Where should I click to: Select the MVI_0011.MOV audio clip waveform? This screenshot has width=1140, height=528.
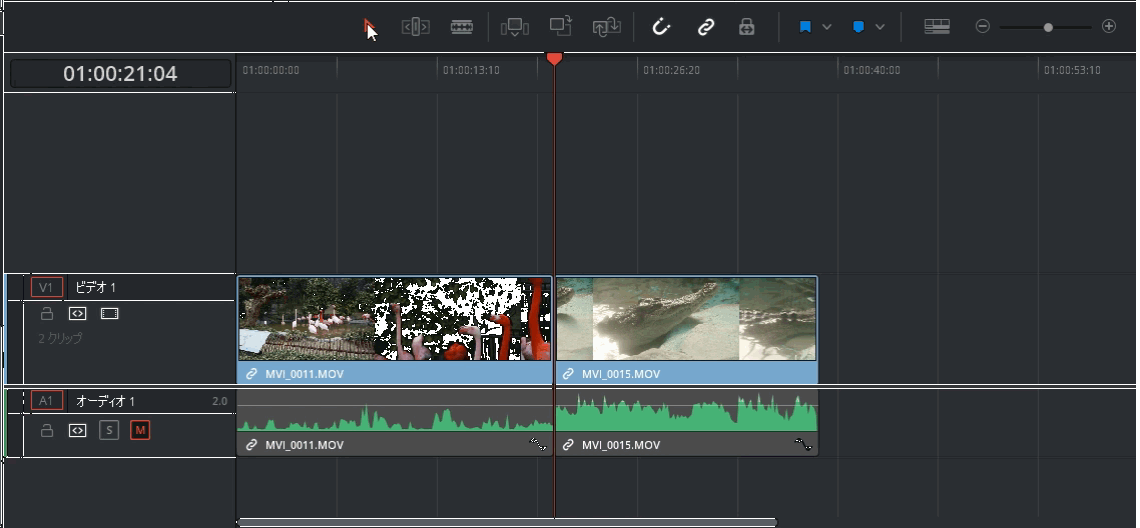[x=395, y=412]
